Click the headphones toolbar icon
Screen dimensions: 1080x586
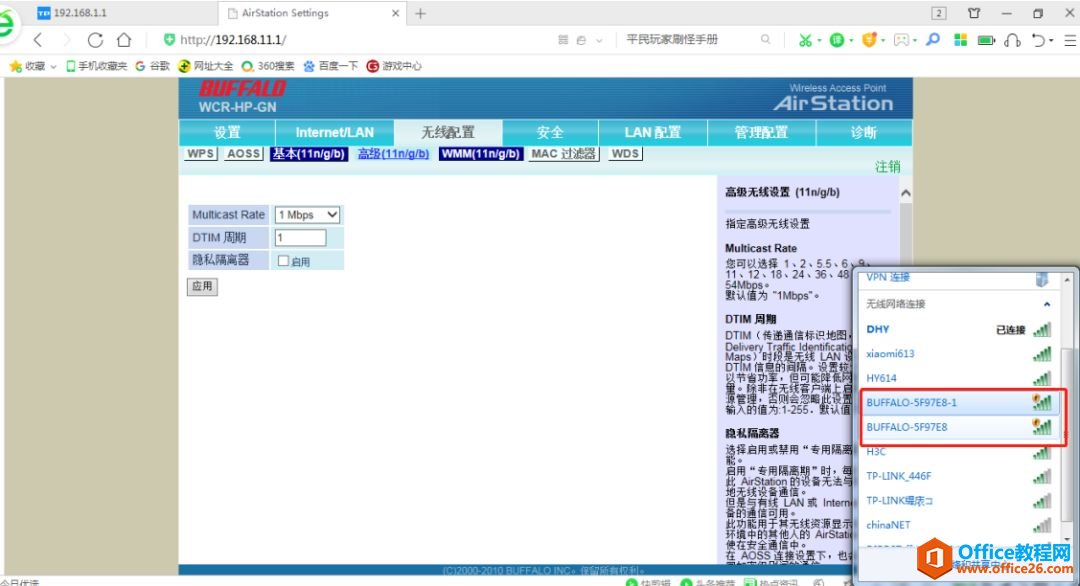(1012, 40)
